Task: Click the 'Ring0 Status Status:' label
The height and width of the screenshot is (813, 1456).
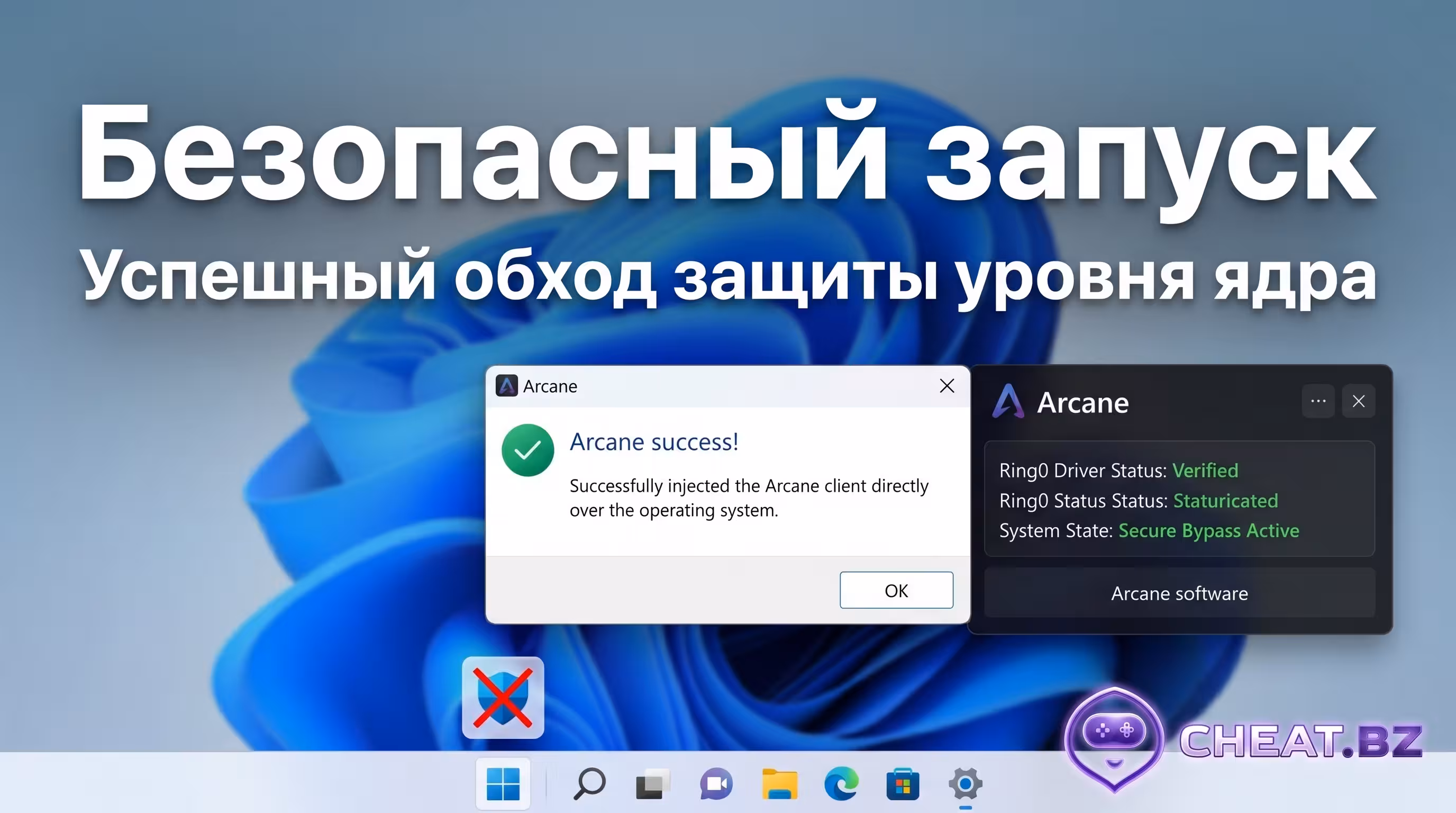Action: pos(1083,501)
